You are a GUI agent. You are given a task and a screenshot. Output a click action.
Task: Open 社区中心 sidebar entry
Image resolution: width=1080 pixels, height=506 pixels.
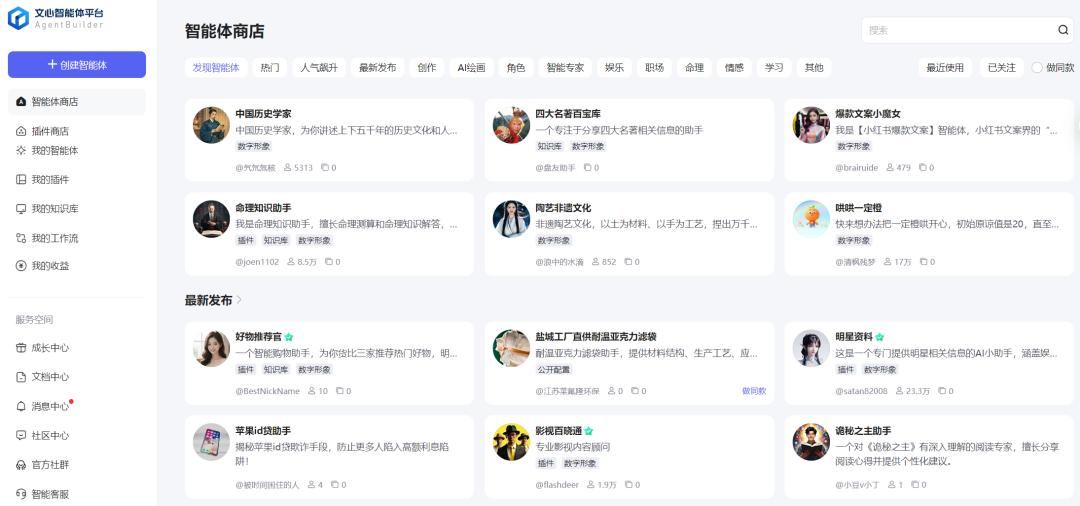tap(42, 436)
